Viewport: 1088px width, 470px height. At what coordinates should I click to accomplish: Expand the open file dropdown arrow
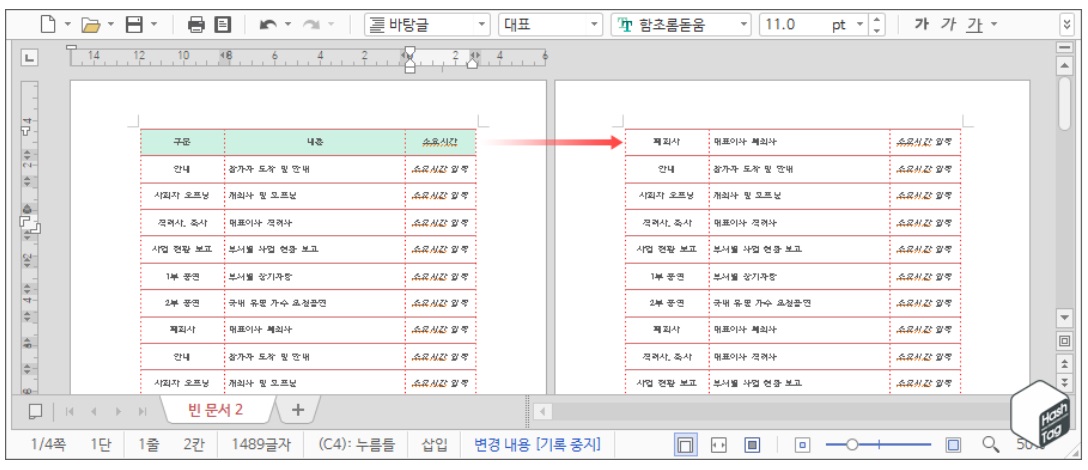click(111, 25)
